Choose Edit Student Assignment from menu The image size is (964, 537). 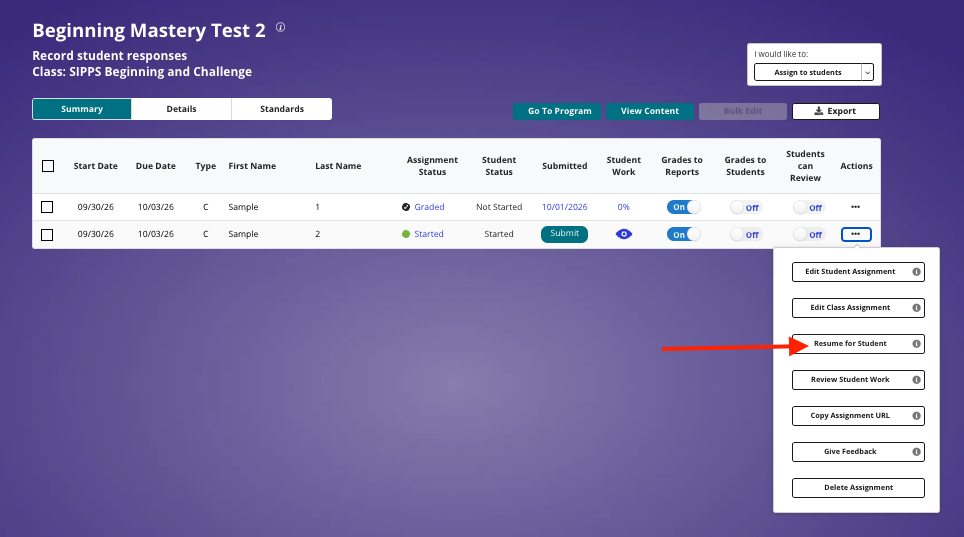(x=858, y=272)
